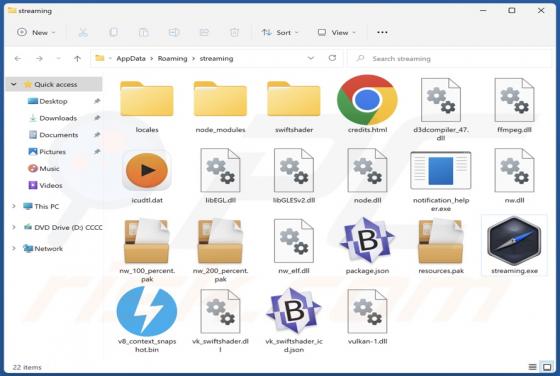Select the vulkan-1.dll file icon
Screen dimensions: 560x376
click(367, 311)
